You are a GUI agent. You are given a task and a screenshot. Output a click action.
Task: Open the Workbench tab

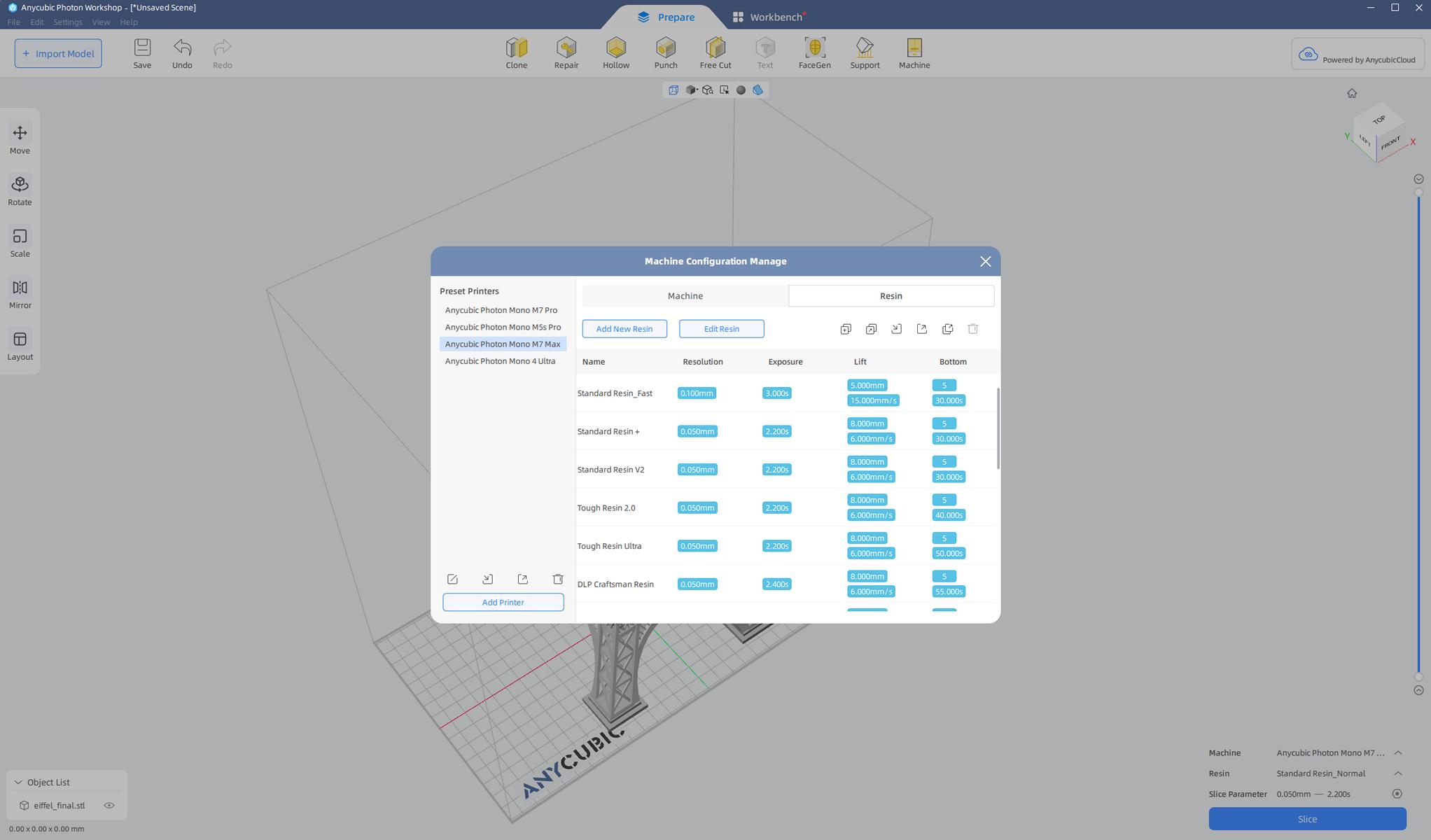click(x=767, y=17)
